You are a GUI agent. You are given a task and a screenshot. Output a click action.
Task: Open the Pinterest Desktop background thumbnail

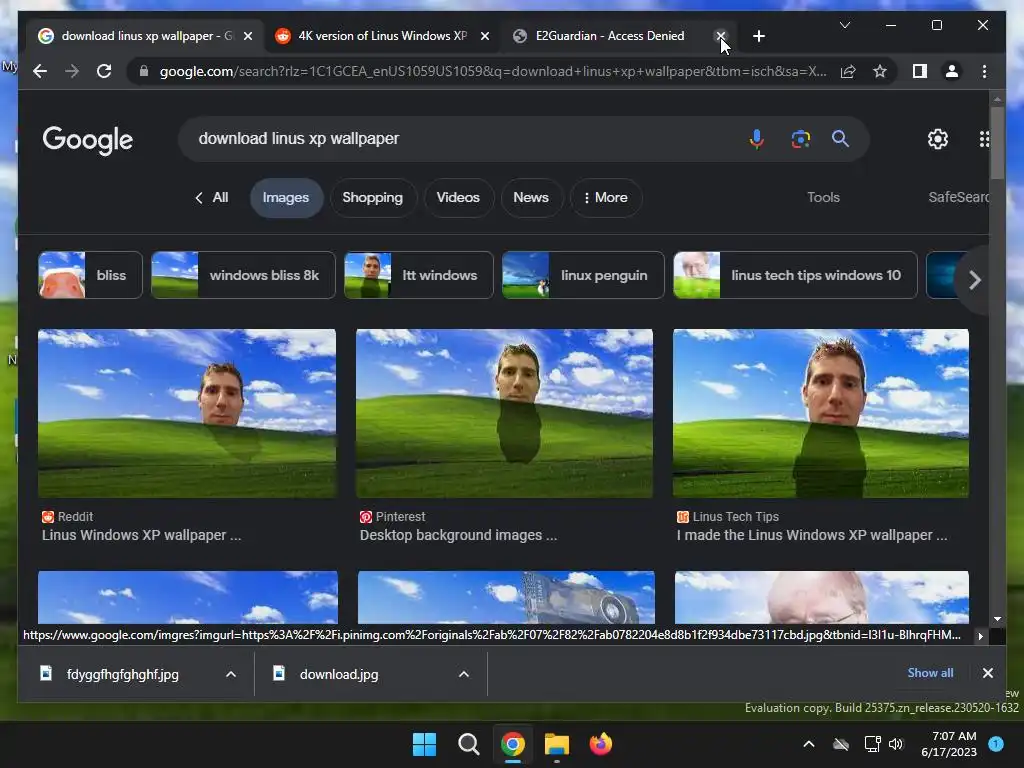pos(504,413)
